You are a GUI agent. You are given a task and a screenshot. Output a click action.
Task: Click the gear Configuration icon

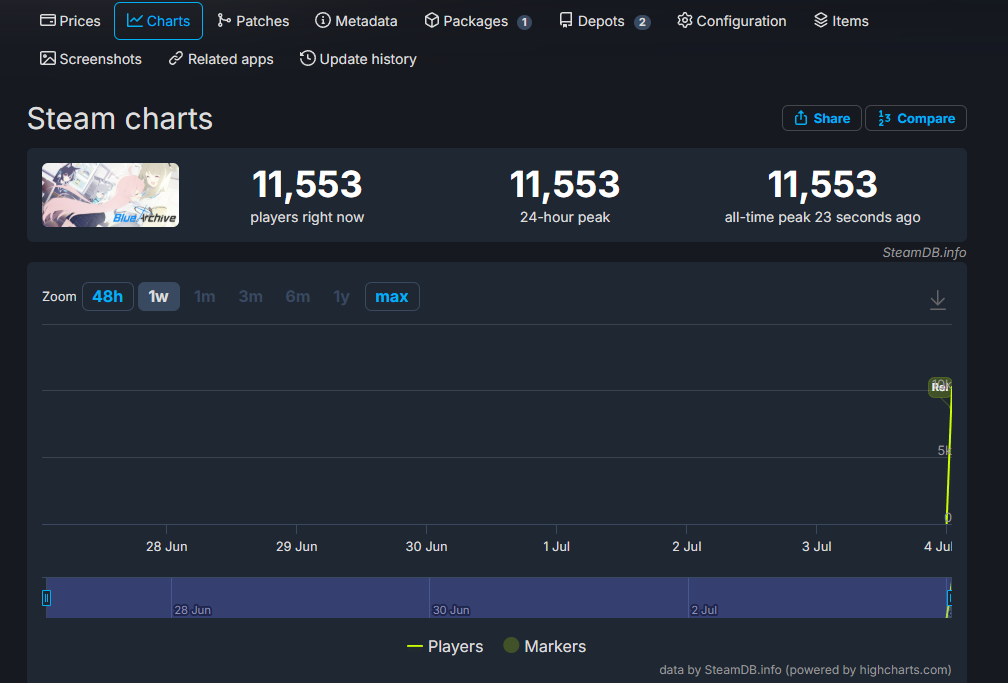[685, 21]
